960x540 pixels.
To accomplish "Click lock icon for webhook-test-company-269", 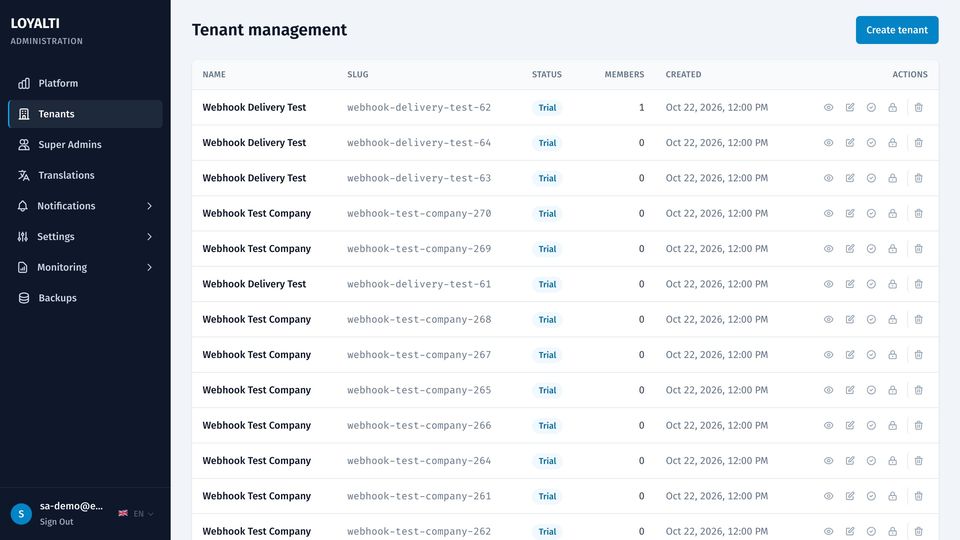I will tap(893, 249).
